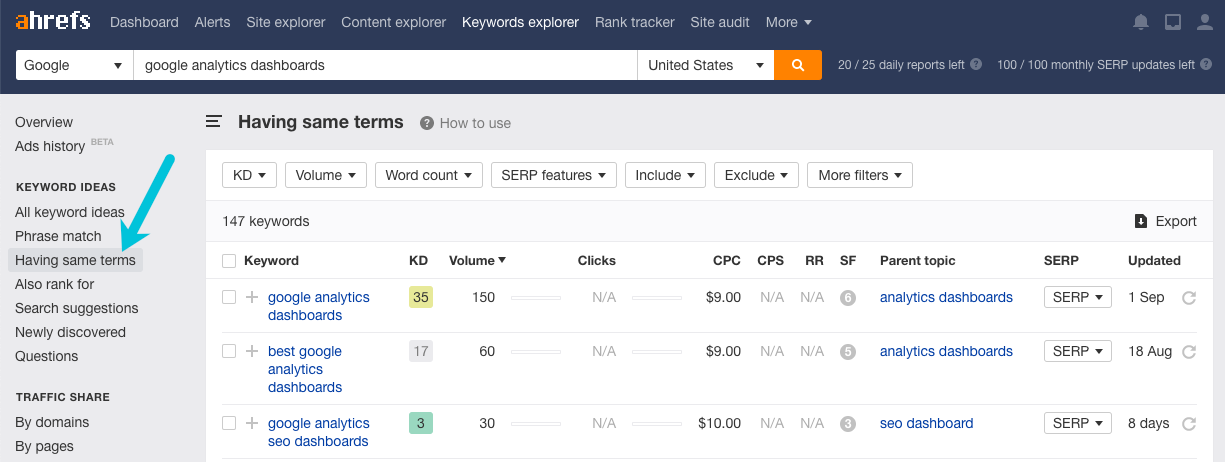Image resolution: width=1225 pixels, height=462 pixels.
Task: Open the Include filter dropdown
Action: tap(665, 175)
